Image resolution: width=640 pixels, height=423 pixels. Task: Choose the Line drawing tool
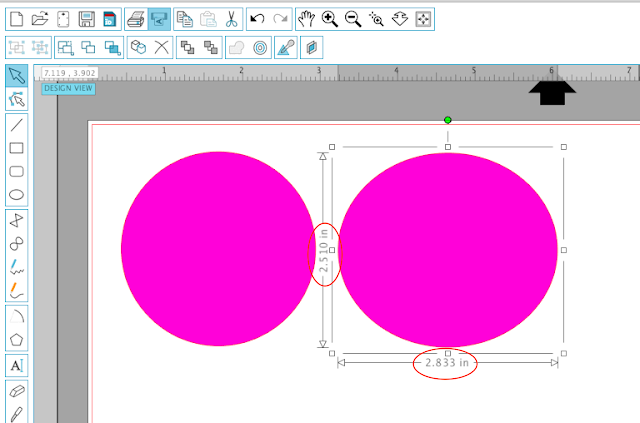[x=16, y=125]
